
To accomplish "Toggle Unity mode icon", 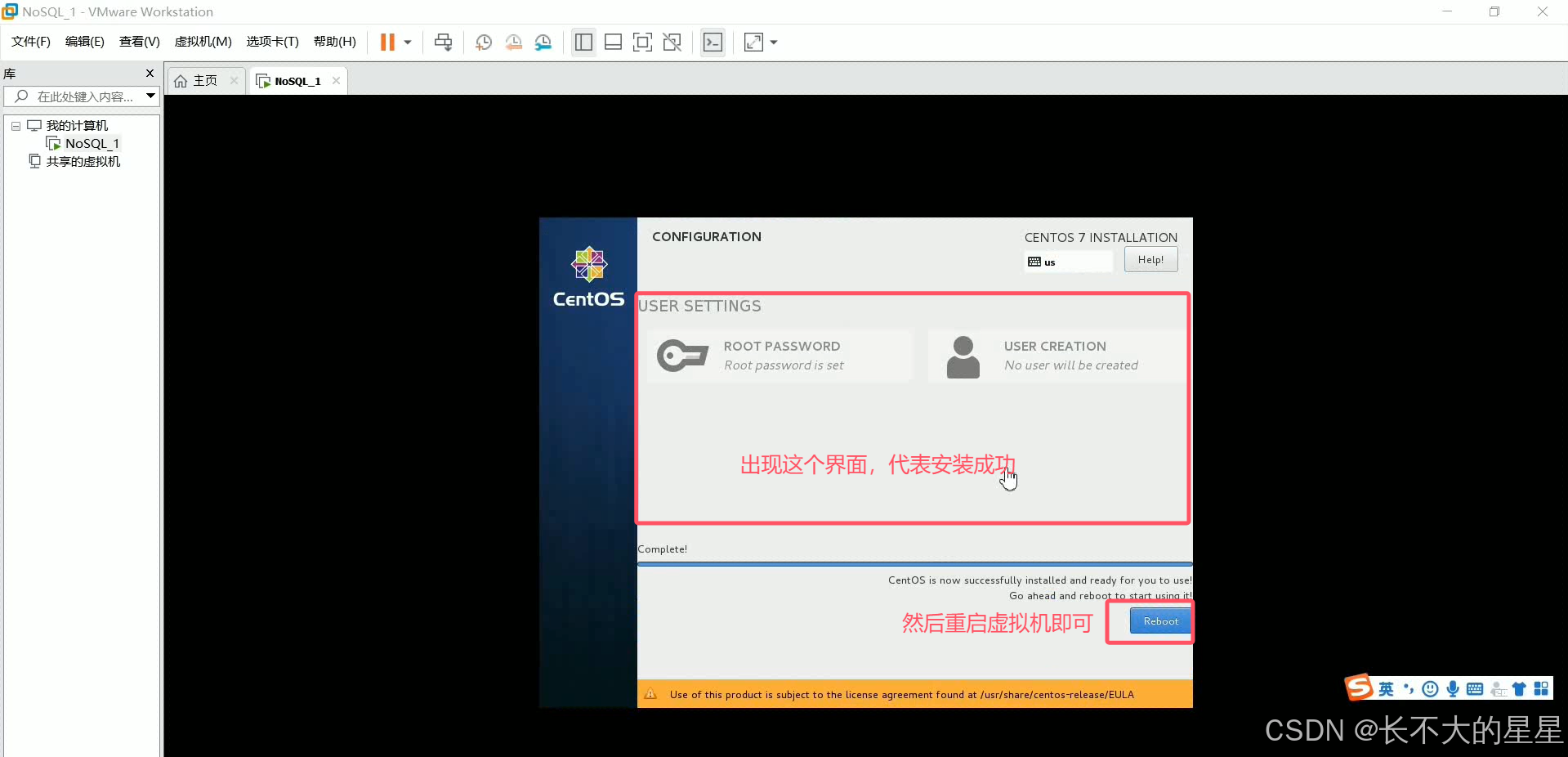I will [x=672, y=43].
